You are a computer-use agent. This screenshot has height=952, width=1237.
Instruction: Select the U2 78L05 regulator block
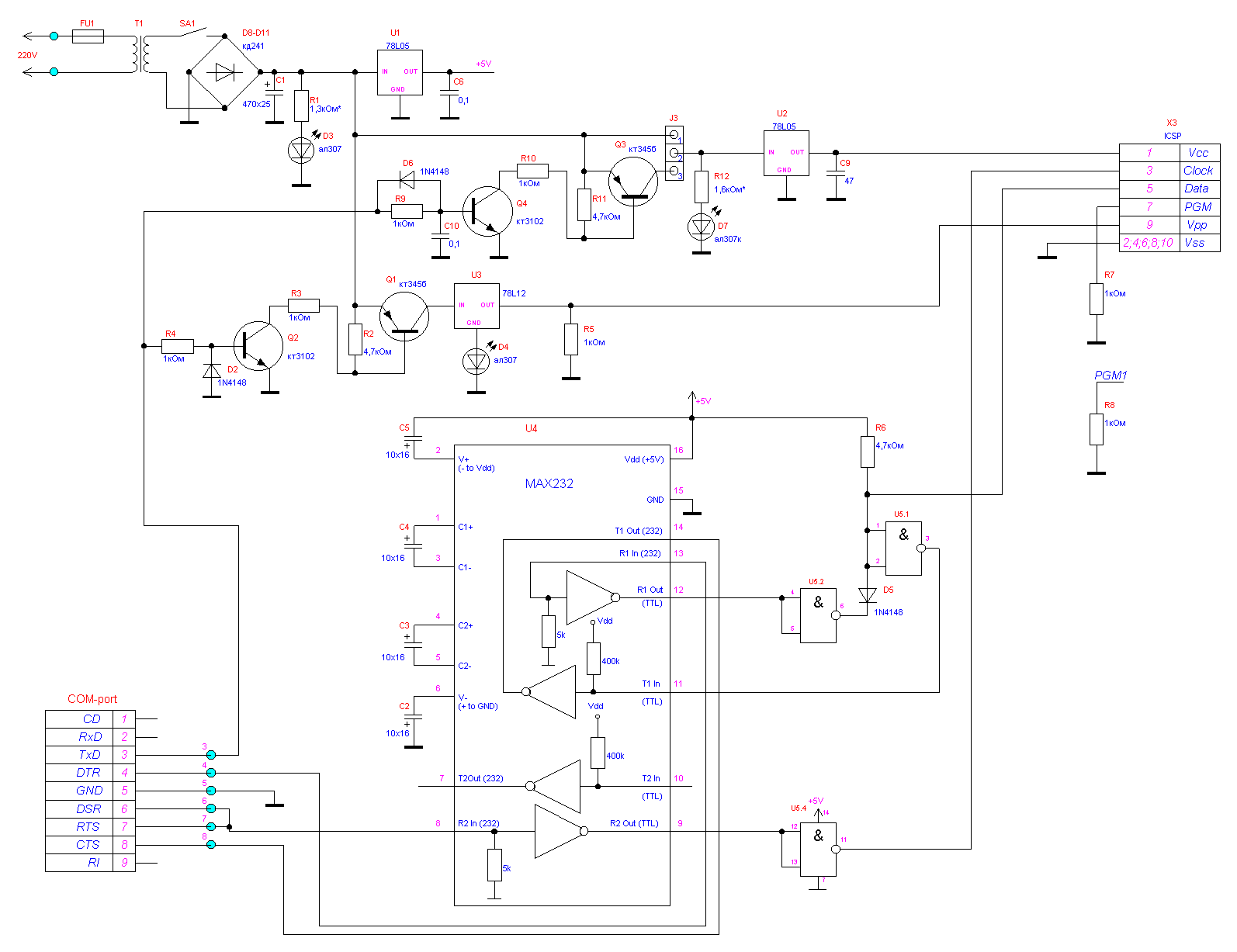786,153
